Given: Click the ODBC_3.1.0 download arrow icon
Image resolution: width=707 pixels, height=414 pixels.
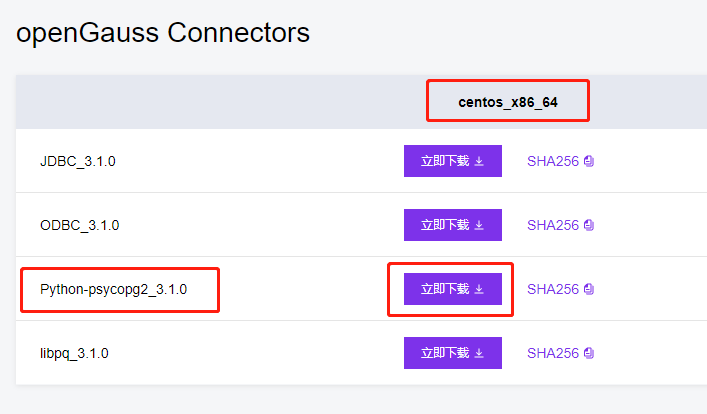Looking at the screenshot, I should pos(479,225).
